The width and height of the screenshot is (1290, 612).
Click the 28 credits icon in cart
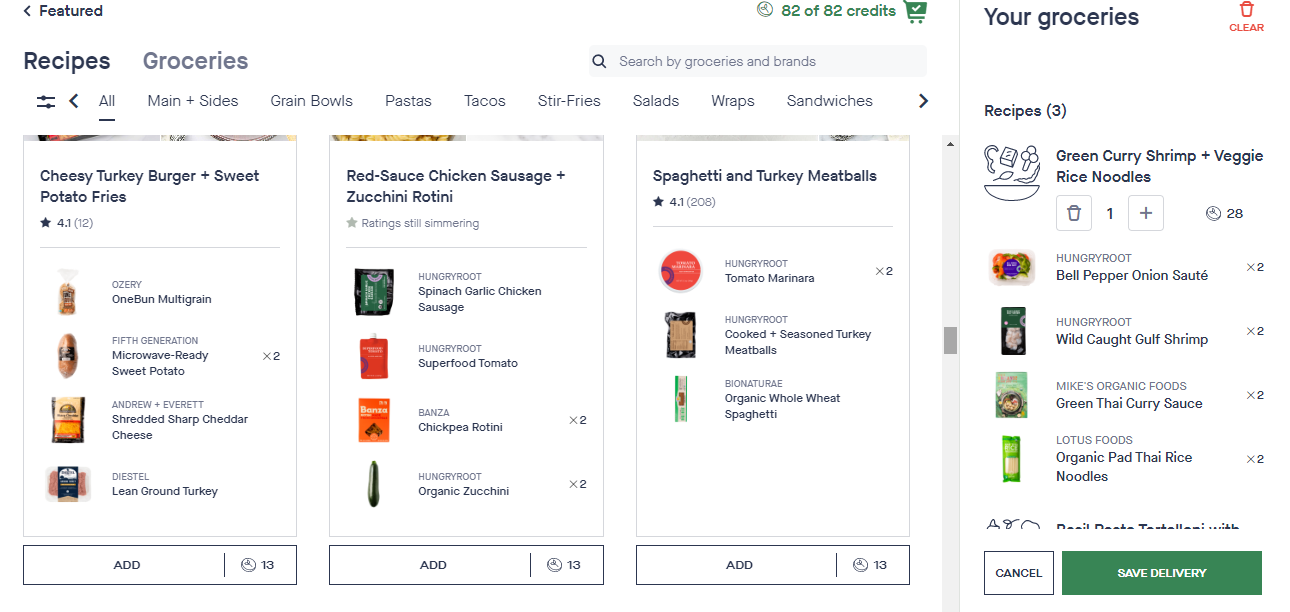pyautogui.click(x=1214, y=213)
